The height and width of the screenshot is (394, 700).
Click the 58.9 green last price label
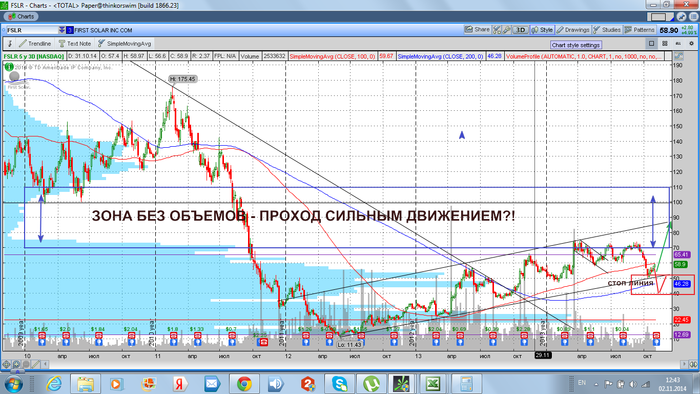click(680, 265)
